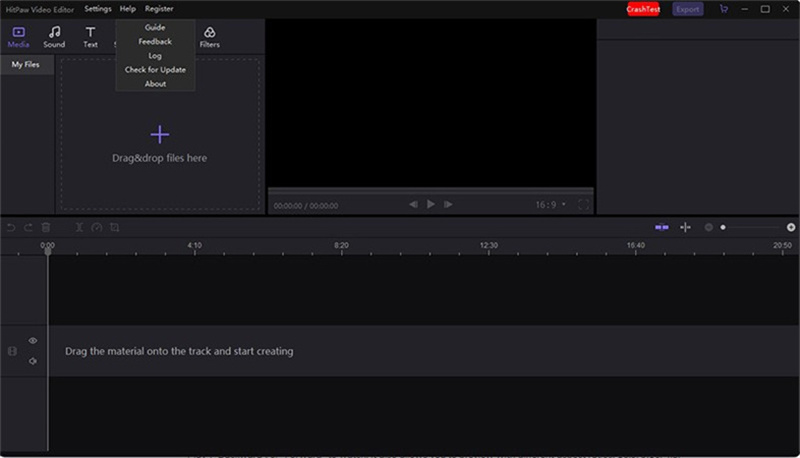The image size is (800, 458).
Task: Play the preview video
Action: (x=431, y=204)
